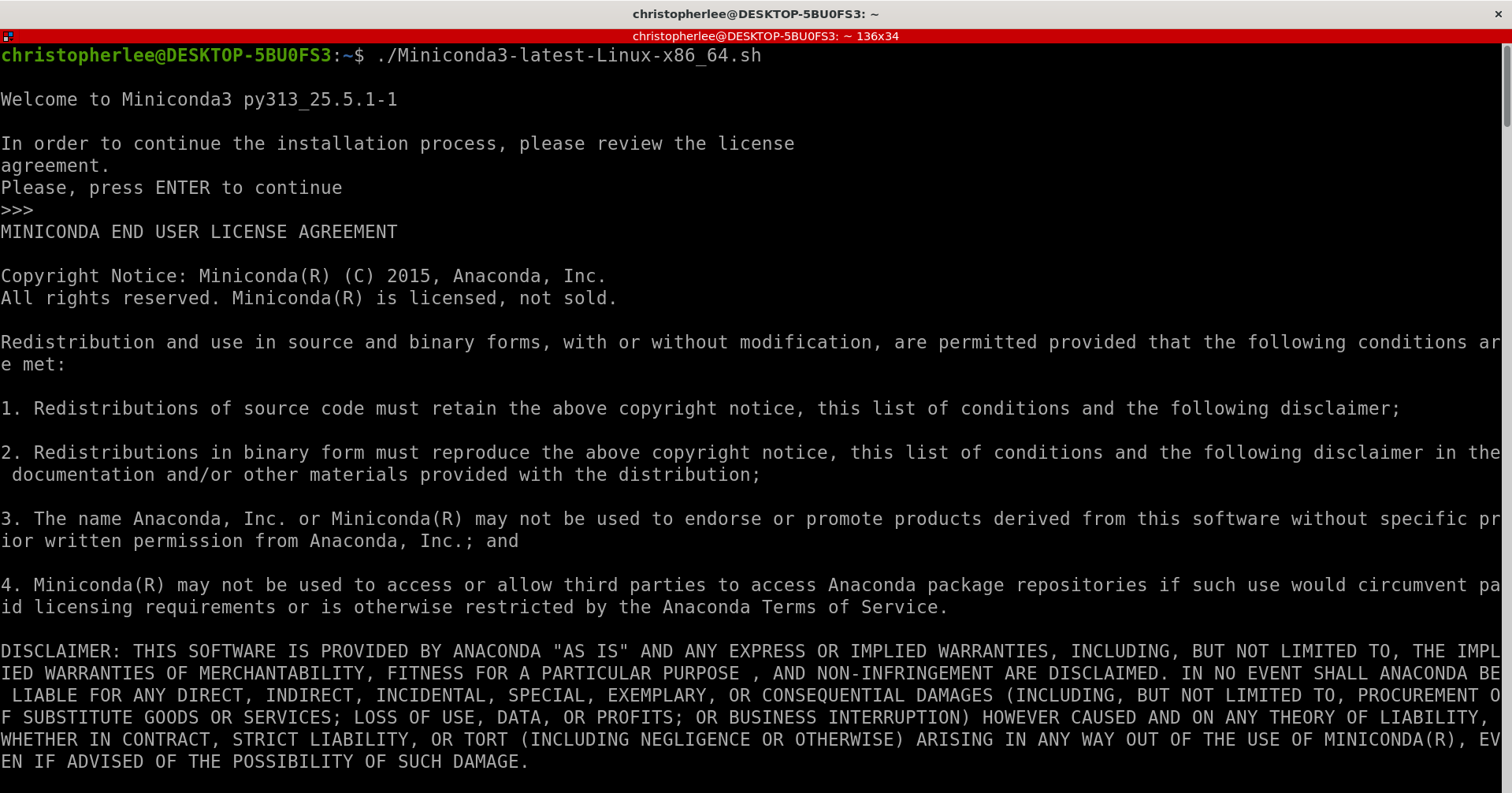Click 'MINICONDA END USER LICENSE AGREEMENT' heading
This screenshot has height=793, width=1512.
pos(199,232)
